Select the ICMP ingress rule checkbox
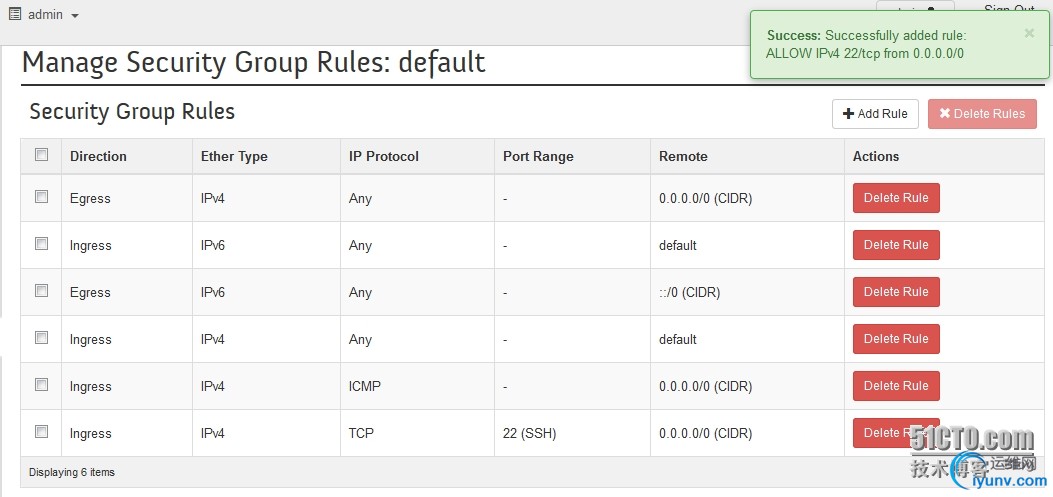The width and height of the screenshot is (1053, 497). click(x=42, y=385)
